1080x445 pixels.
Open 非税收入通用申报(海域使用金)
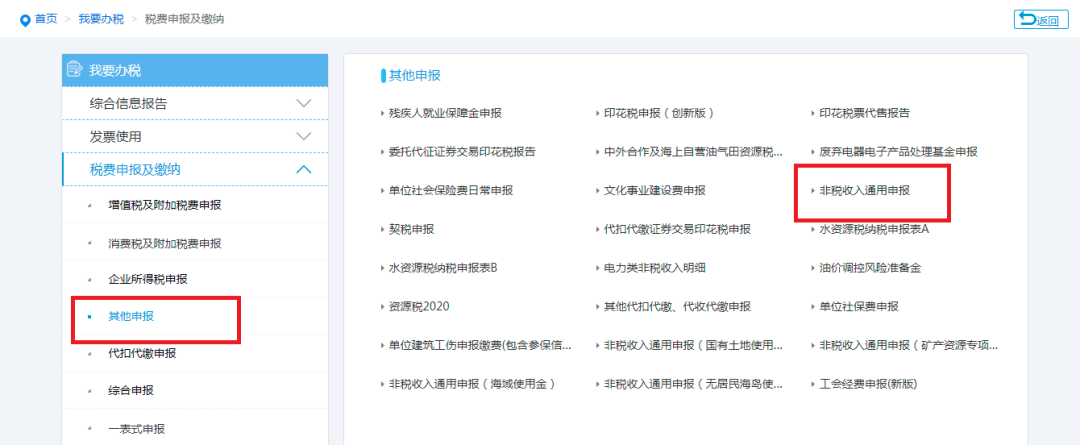pyautogui.click(x=472, y=384)
